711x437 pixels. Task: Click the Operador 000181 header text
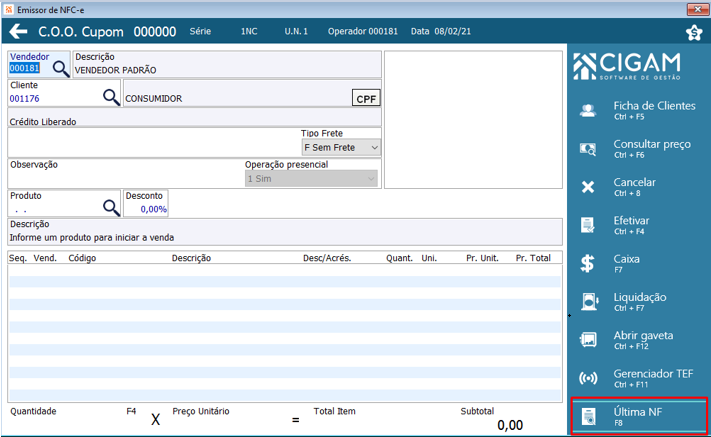tap(363, 31)
